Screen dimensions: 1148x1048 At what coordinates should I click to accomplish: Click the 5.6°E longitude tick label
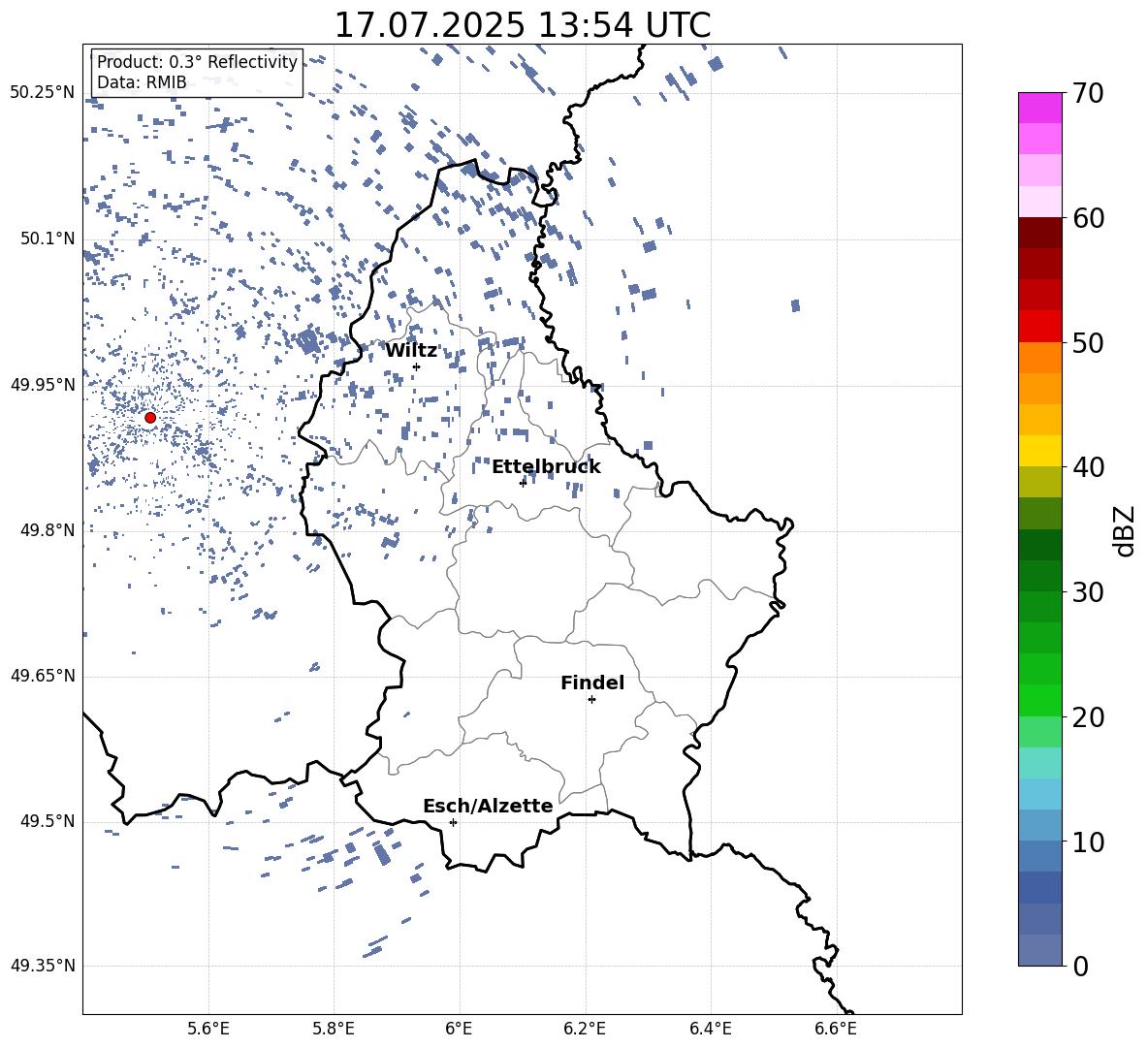pyautogui.click(x=208, y=1029)
